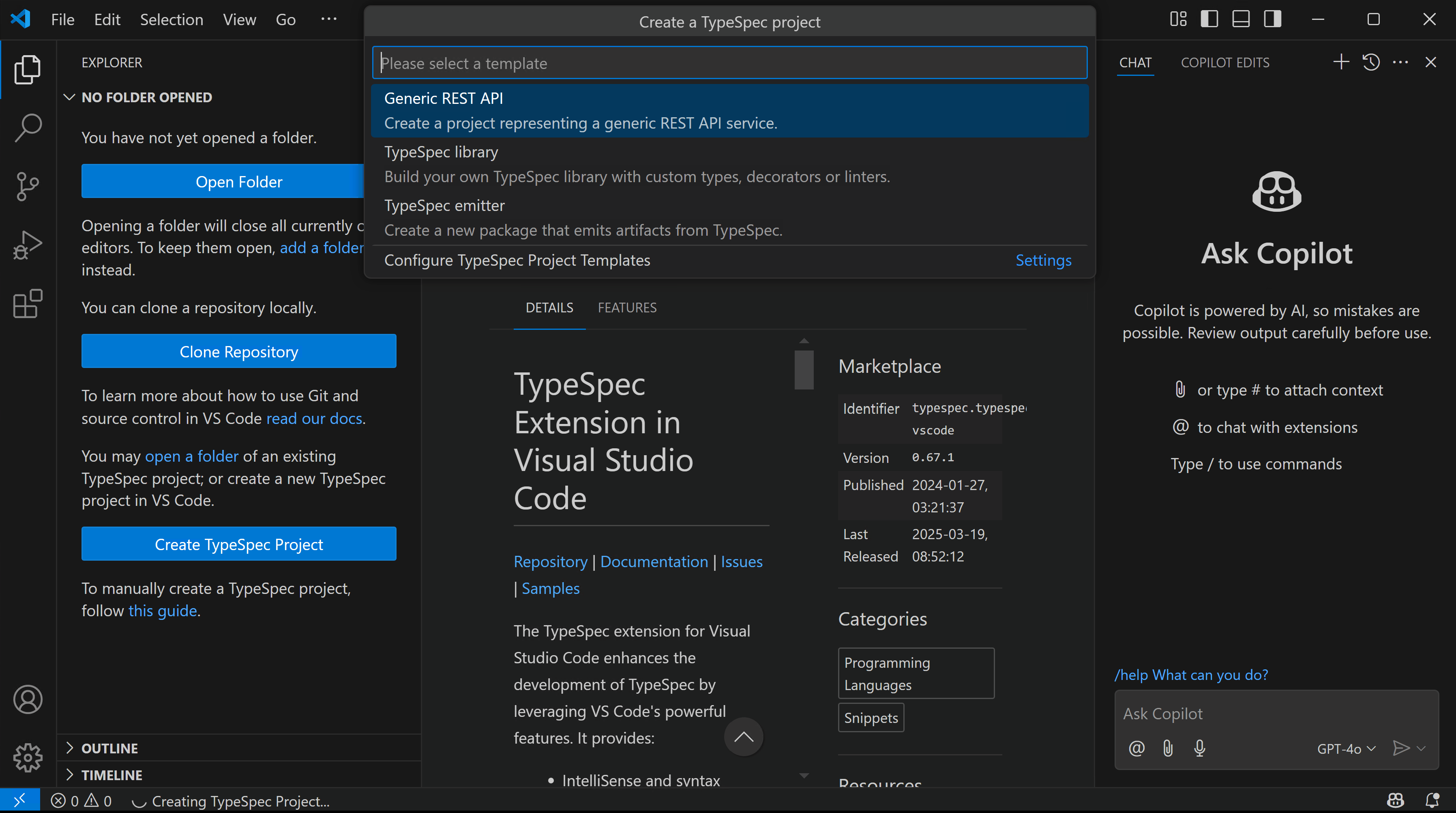Click the remote window status bar icon
The height and width of the screenshot is (813, 1456).
click(20, 800)
